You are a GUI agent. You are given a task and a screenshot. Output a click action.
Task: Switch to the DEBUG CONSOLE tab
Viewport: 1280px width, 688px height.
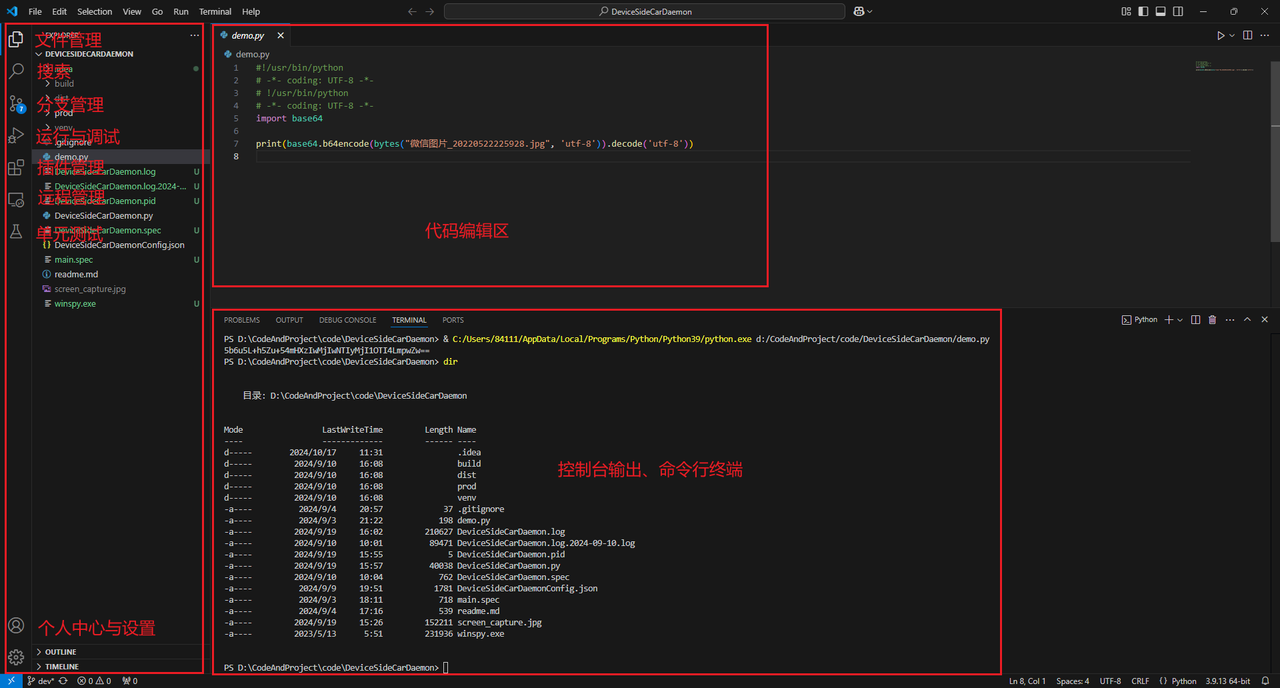[347, 320]
